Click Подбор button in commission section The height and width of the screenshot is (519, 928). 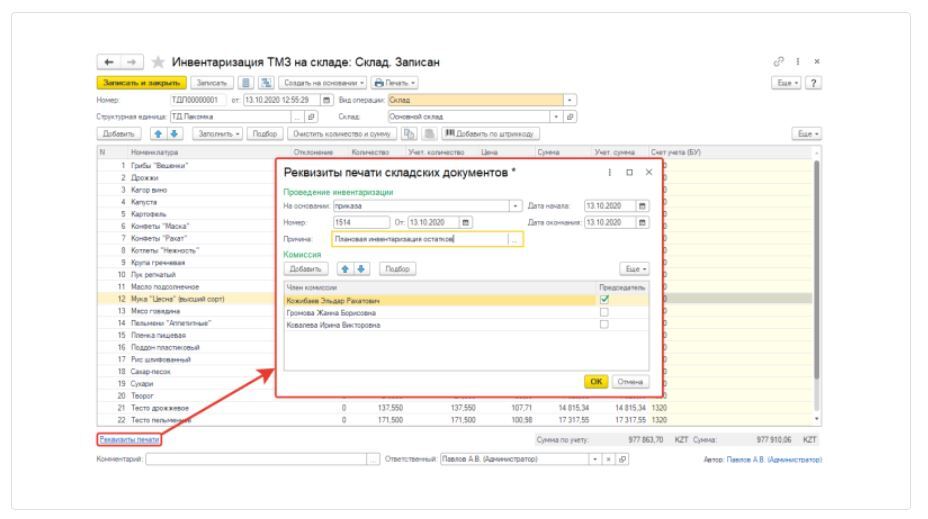(397, 269)
